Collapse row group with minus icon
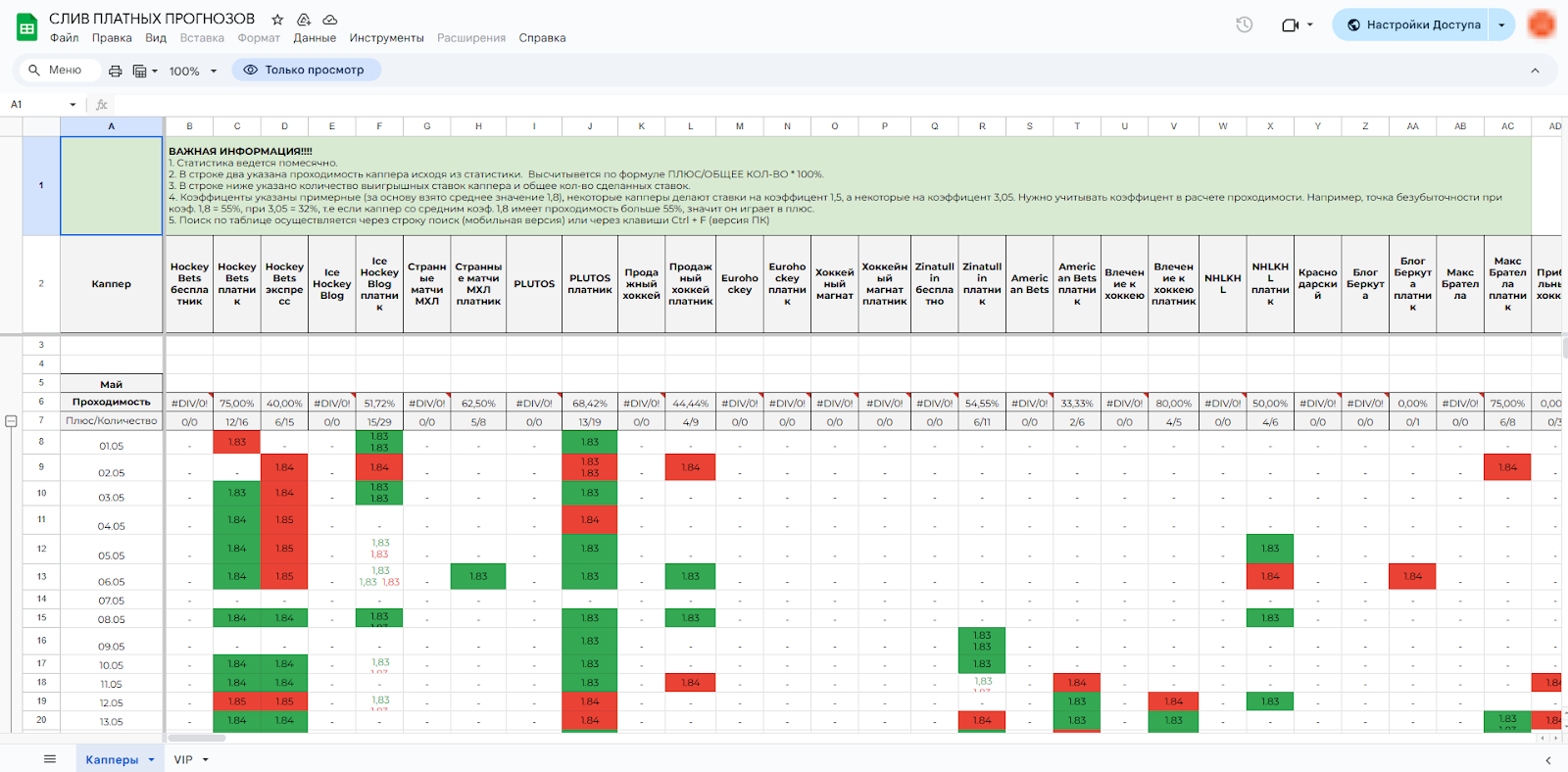The width and height of the screenshot is (1568, 772). [x=11, y=421]
